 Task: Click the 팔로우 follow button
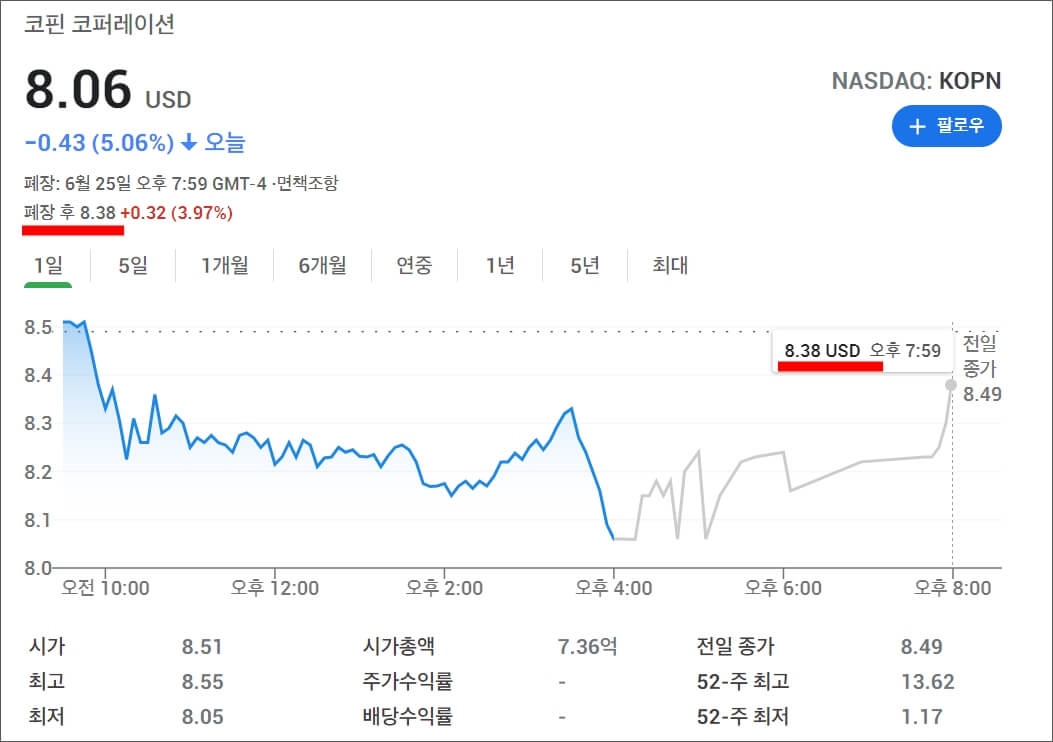click(946, 126)
